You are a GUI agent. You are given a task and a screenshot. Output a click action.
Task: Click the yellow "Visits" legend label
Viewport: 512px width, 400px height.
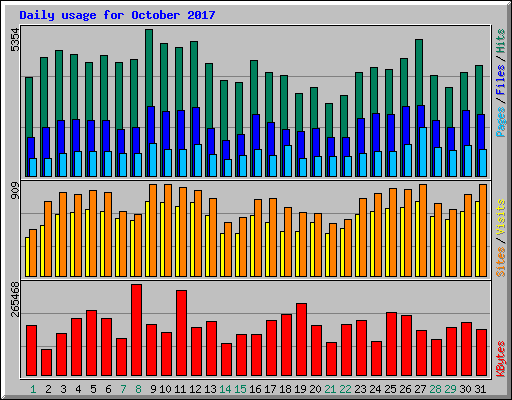[501, 218]
